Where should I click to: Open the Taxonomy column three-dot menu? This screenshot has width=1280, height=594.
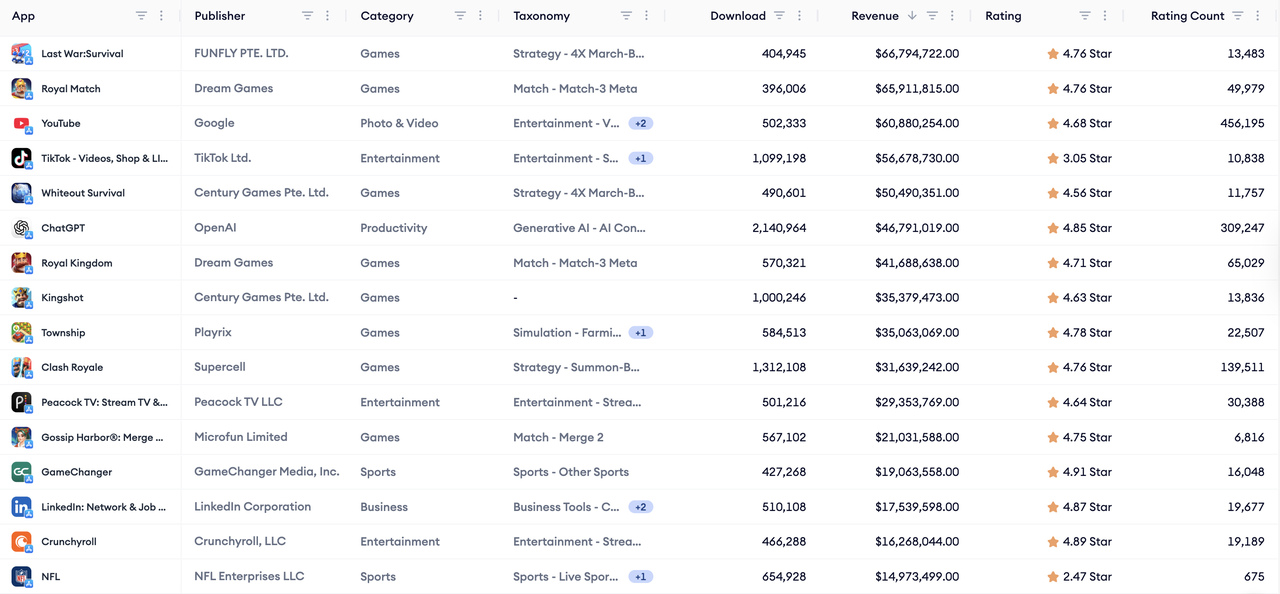647,16
